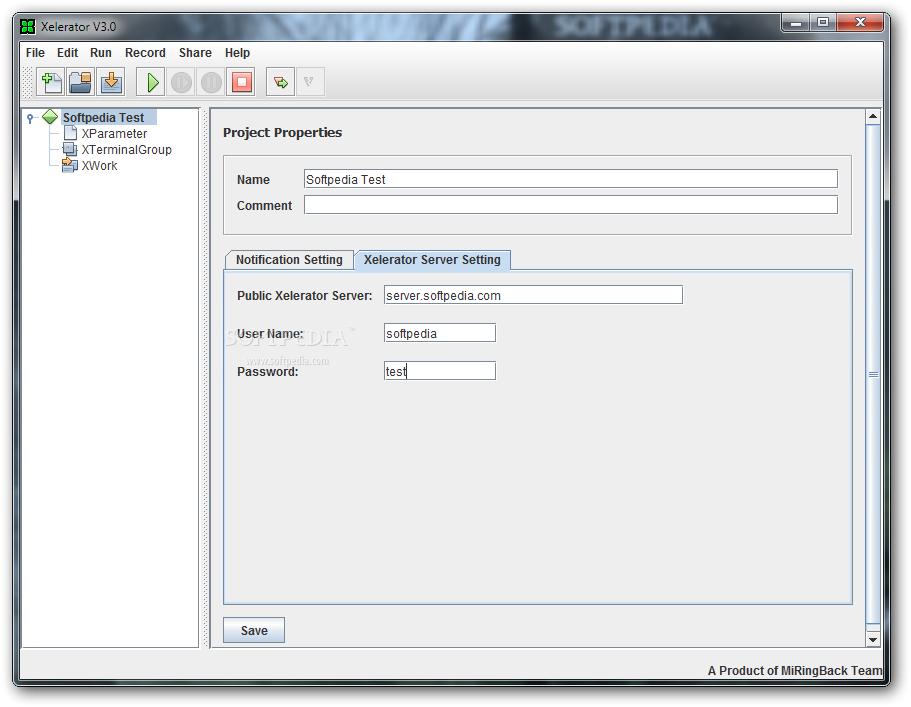Click the Xelerator app icon in title bar
911x707 pixels.
point(27,27)
